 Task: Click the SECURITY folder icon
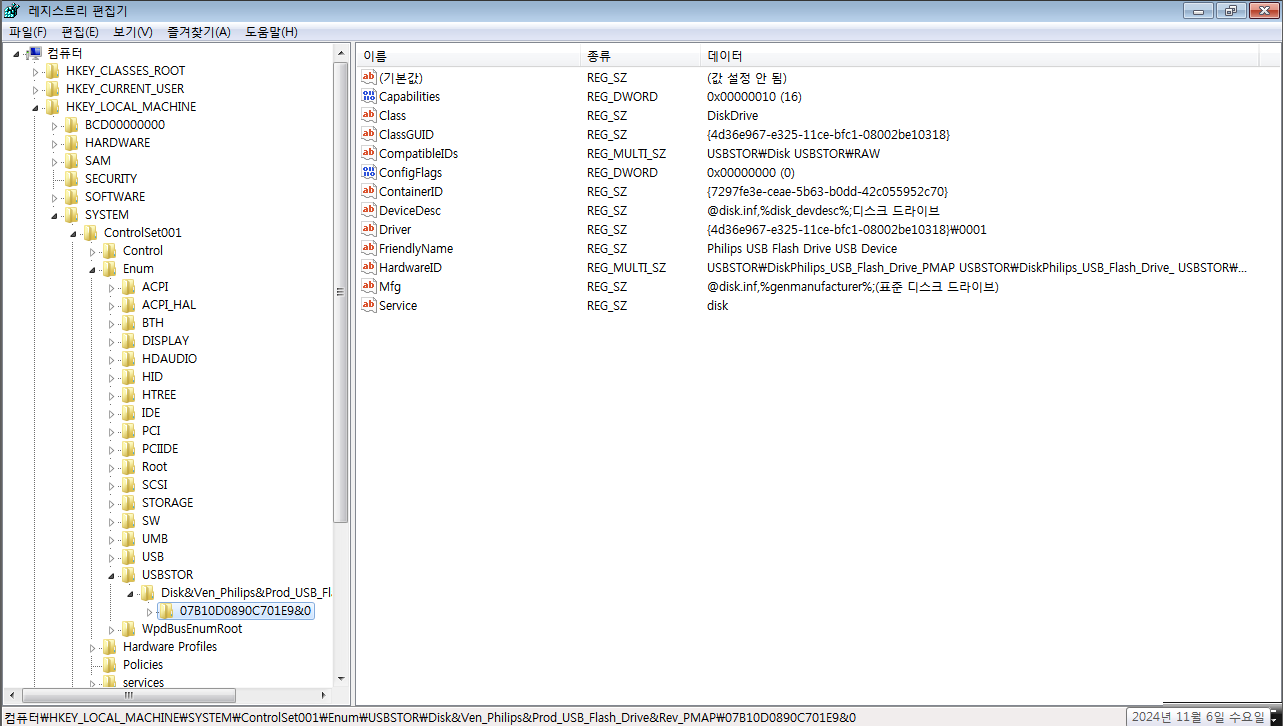(x=72, y=179)
